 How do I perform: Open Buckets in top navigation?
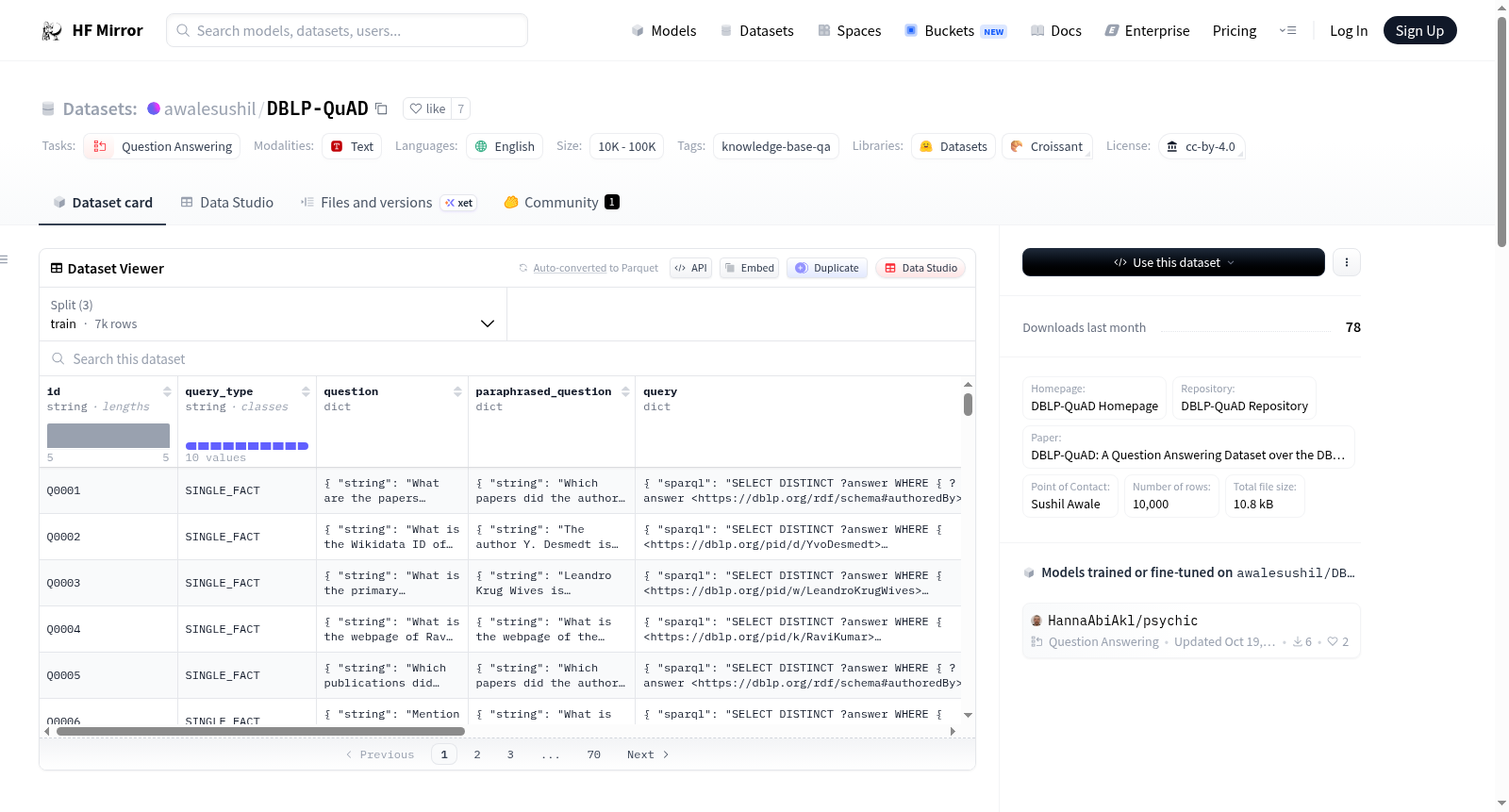[955, 30]
